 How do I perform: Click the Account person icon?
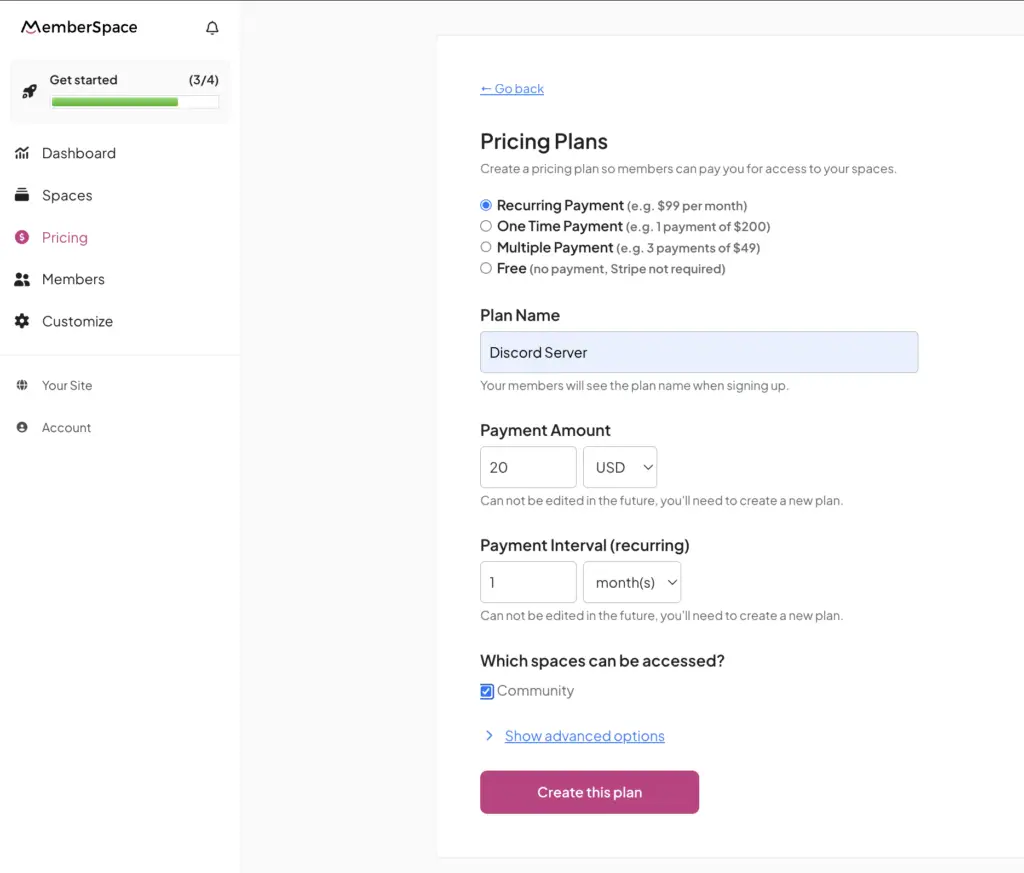(22, 427)
